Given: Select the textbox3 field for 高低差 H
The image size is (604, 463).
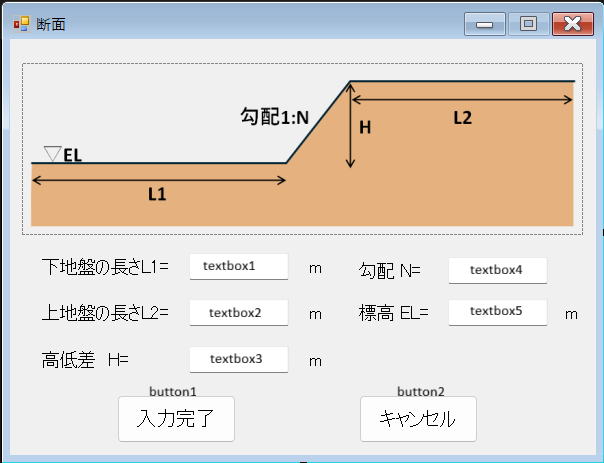Looking at the screenshot, I should pyautogui.click(x=239, y=359).
